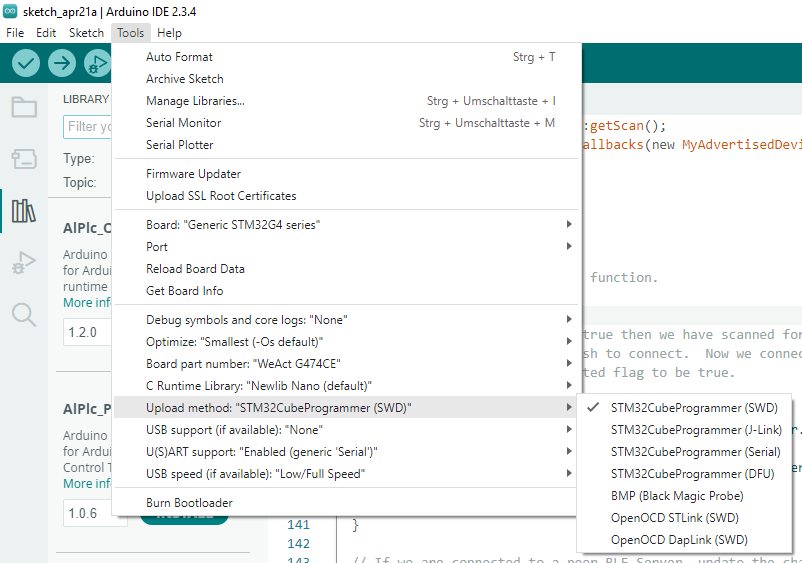The image size is (802, 563).
Task: Open More info link for first AIPlc library
Action: (x=87, y=303)
